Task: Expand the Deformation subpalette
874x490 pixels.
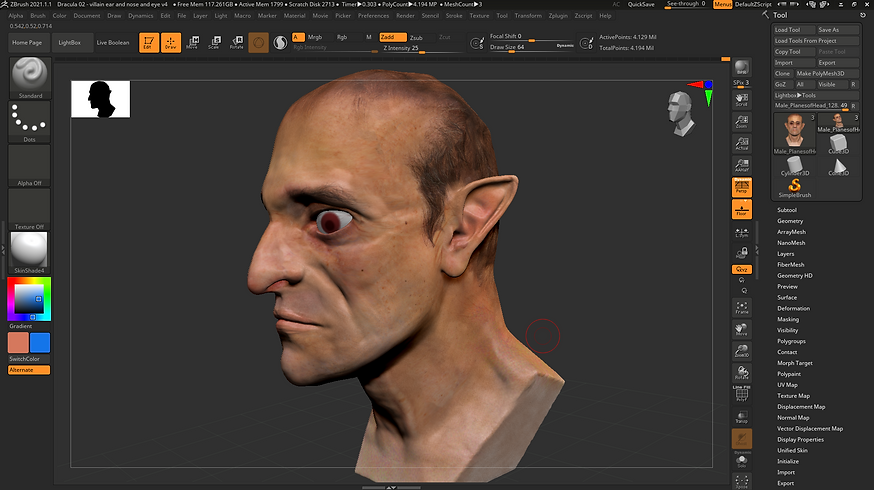Action: coord(793,308)
